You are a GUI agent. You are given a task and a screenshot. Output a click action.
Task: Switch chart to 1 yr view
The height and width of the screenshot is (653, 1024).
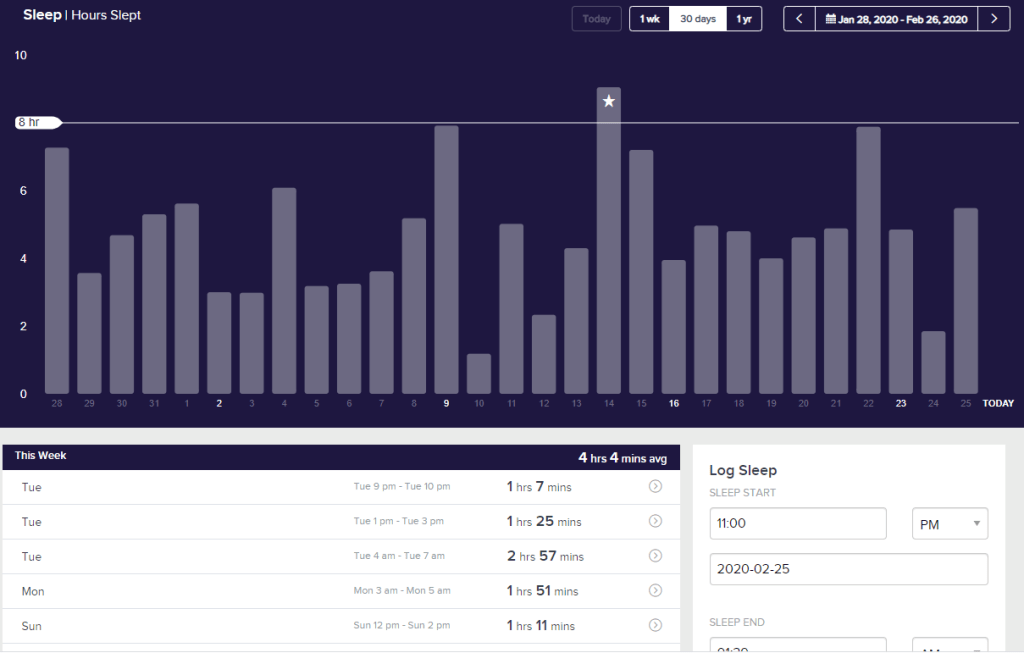click(744, 19)
